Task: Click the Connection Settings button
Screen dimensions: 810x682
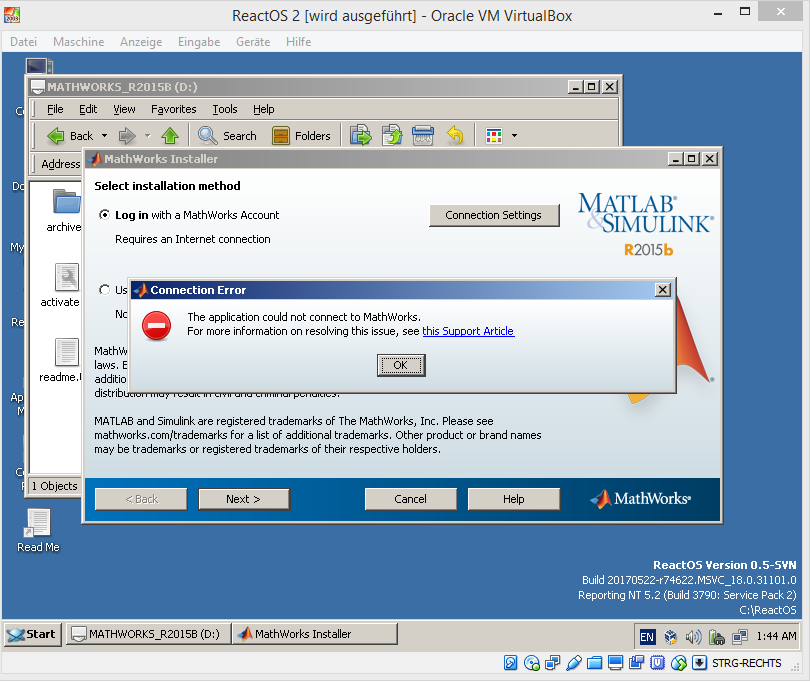Action: tap(494, 215)
